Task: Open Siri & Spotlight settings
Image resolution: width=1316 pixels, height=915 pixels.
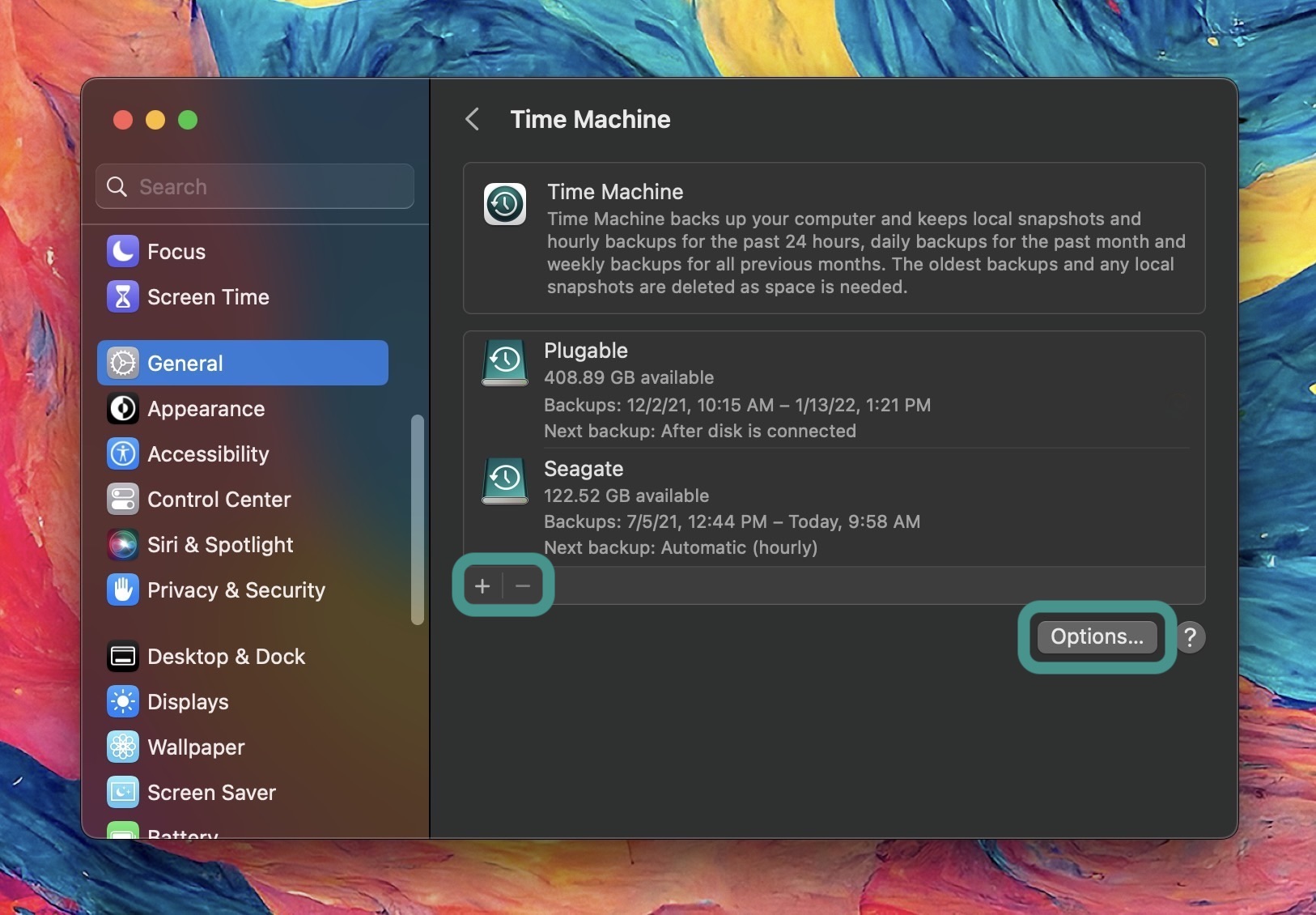Action: (221, 545)
